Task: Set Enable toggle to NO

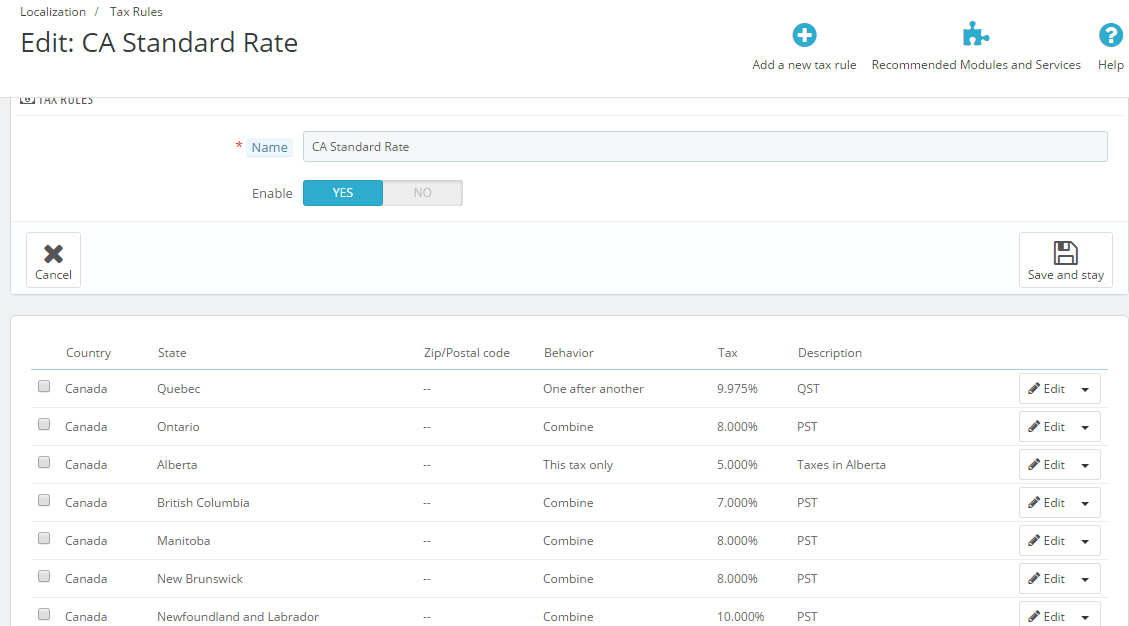Action: tap(422, 193)
